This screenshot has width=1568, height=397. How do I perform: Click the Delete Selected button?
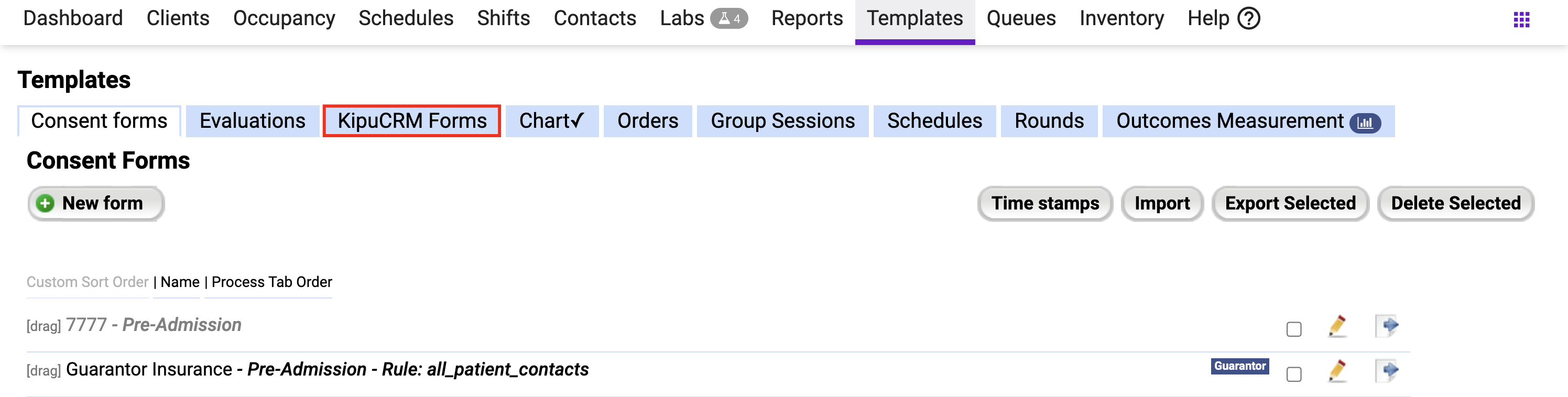(x=1455, y=203)
